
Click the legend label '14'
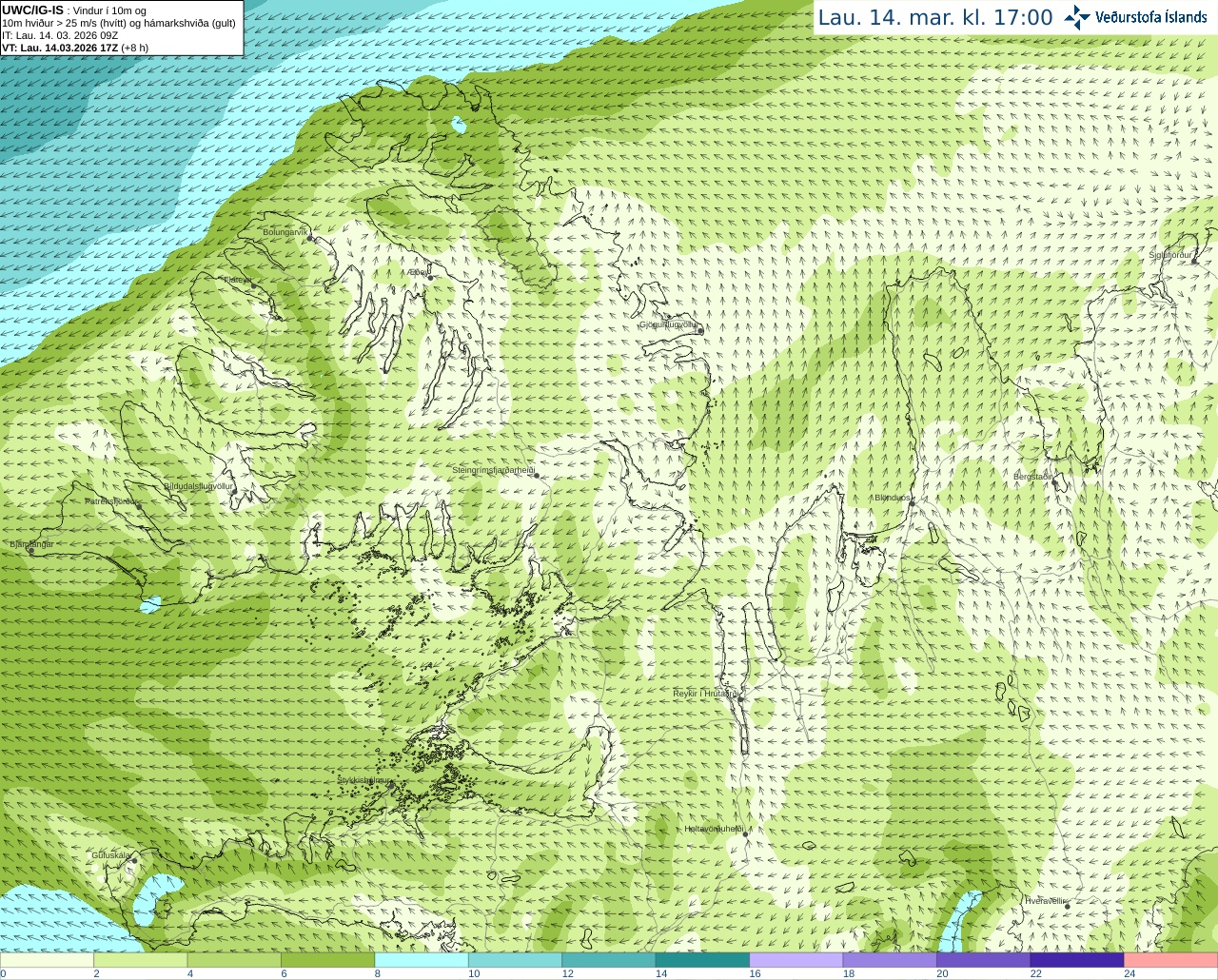click(x=661, y=973)
